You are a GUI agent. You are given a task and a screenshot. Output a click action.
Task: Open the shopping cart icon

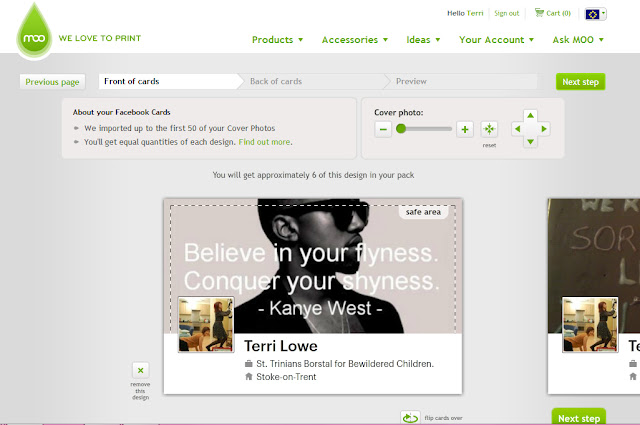540,13
